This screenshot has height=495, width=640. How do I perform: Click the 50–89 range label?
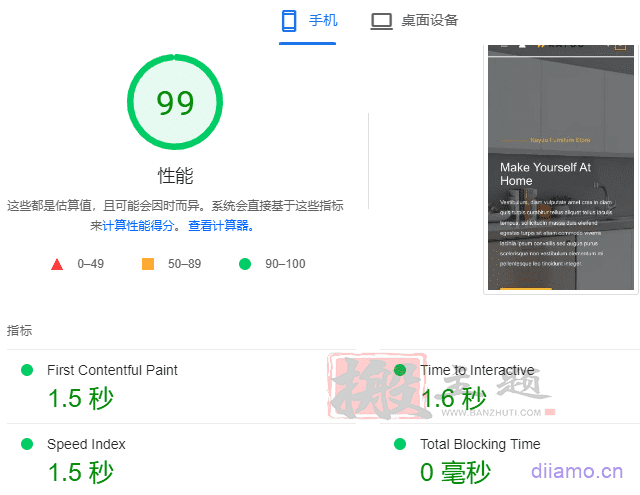[x=184, y=264]
